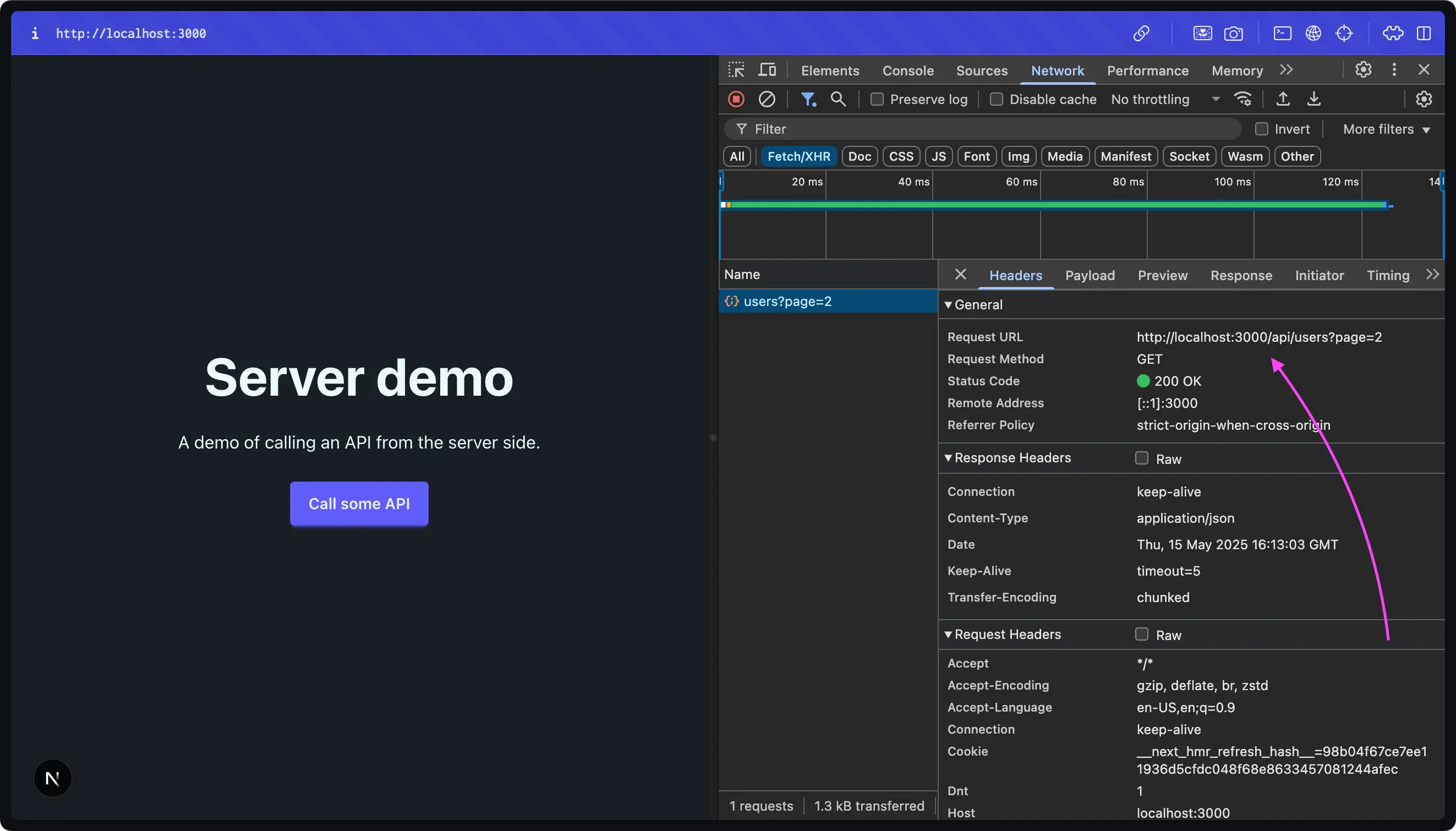
Task: Close the request details pane
Action: 961,275
